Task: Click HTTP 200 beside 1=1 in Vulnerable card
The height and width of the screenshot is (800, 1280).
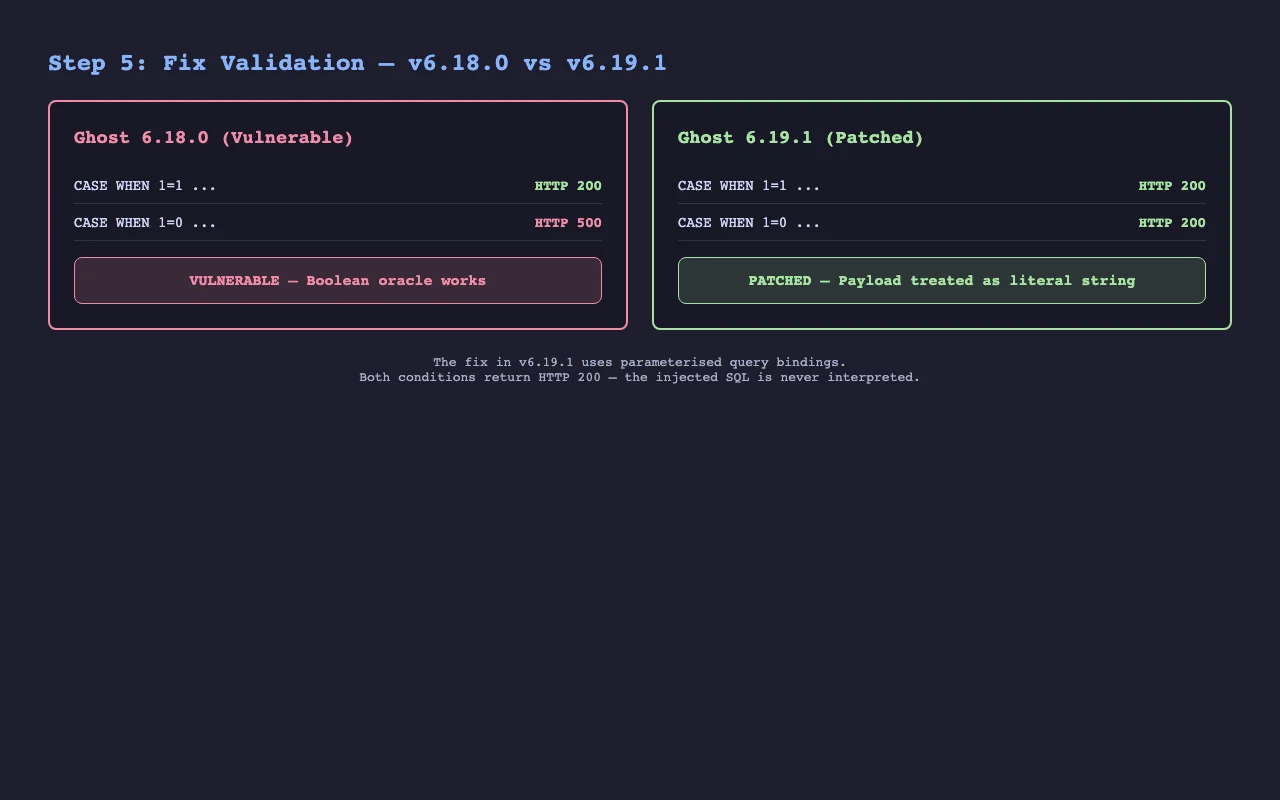Action: pyautogui.click(x=568, y=186)
